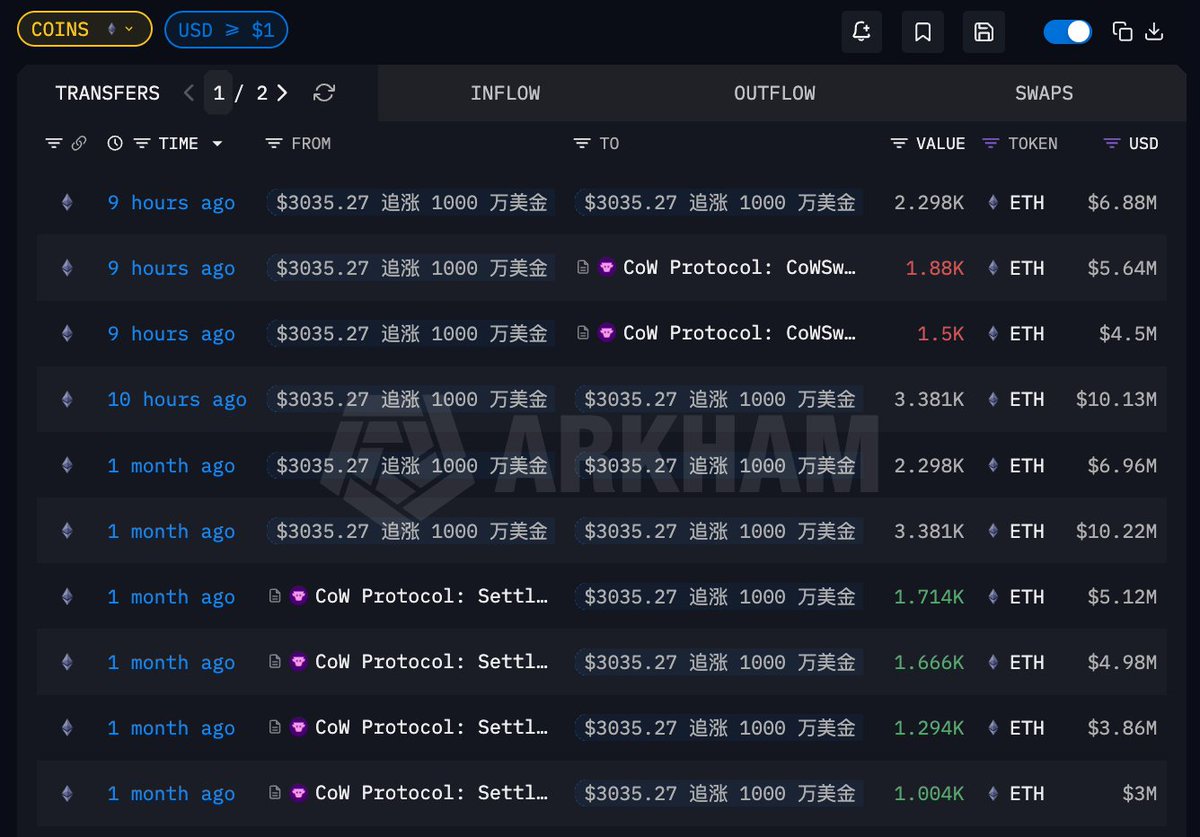
Task: Select the TRANSFERS tab
Action: point(108,93)
